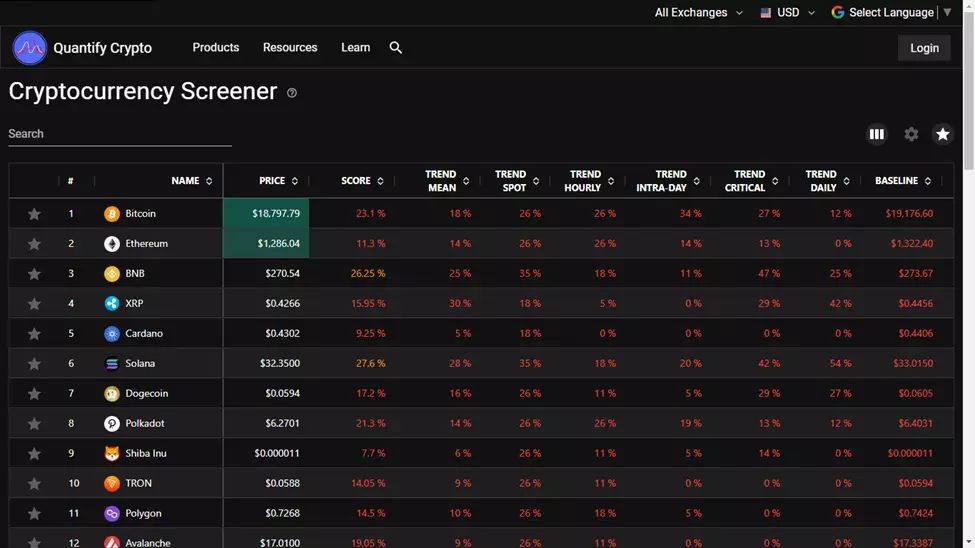The width and height of the screenshot is (975, 548).
Task: Expand the All Exchanges dropdown
Action: point(698,12)
